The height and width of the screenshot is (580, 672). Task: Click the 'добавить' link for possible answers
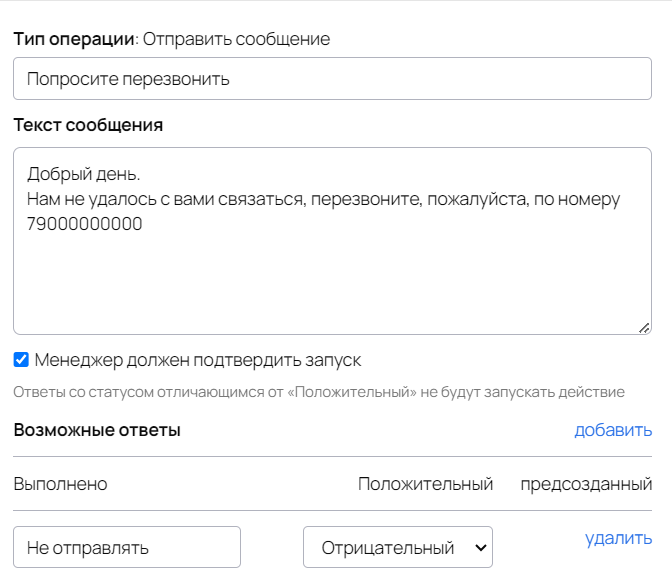point(613,430)
